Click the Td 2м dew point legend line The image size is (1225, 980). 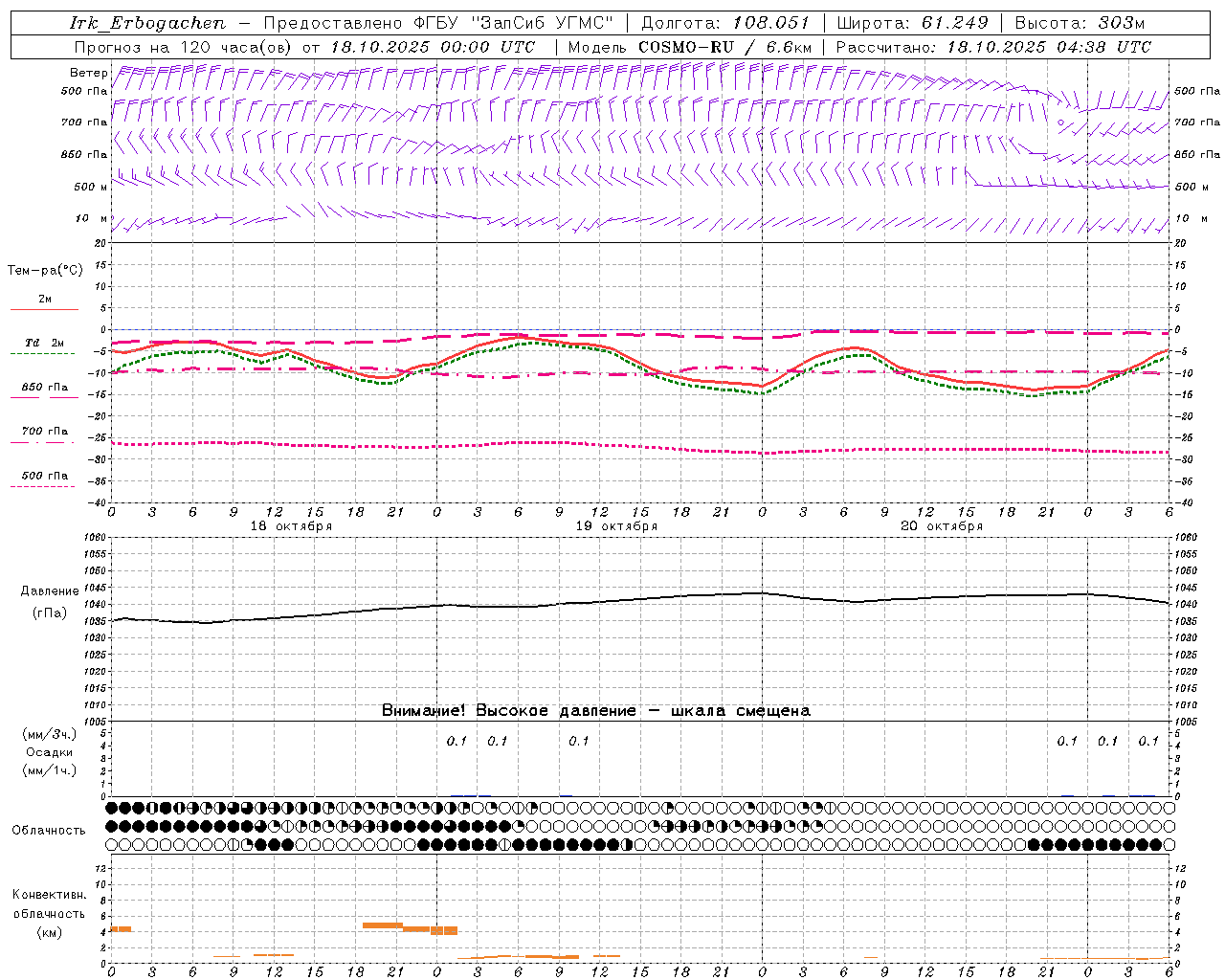(42, 353)
